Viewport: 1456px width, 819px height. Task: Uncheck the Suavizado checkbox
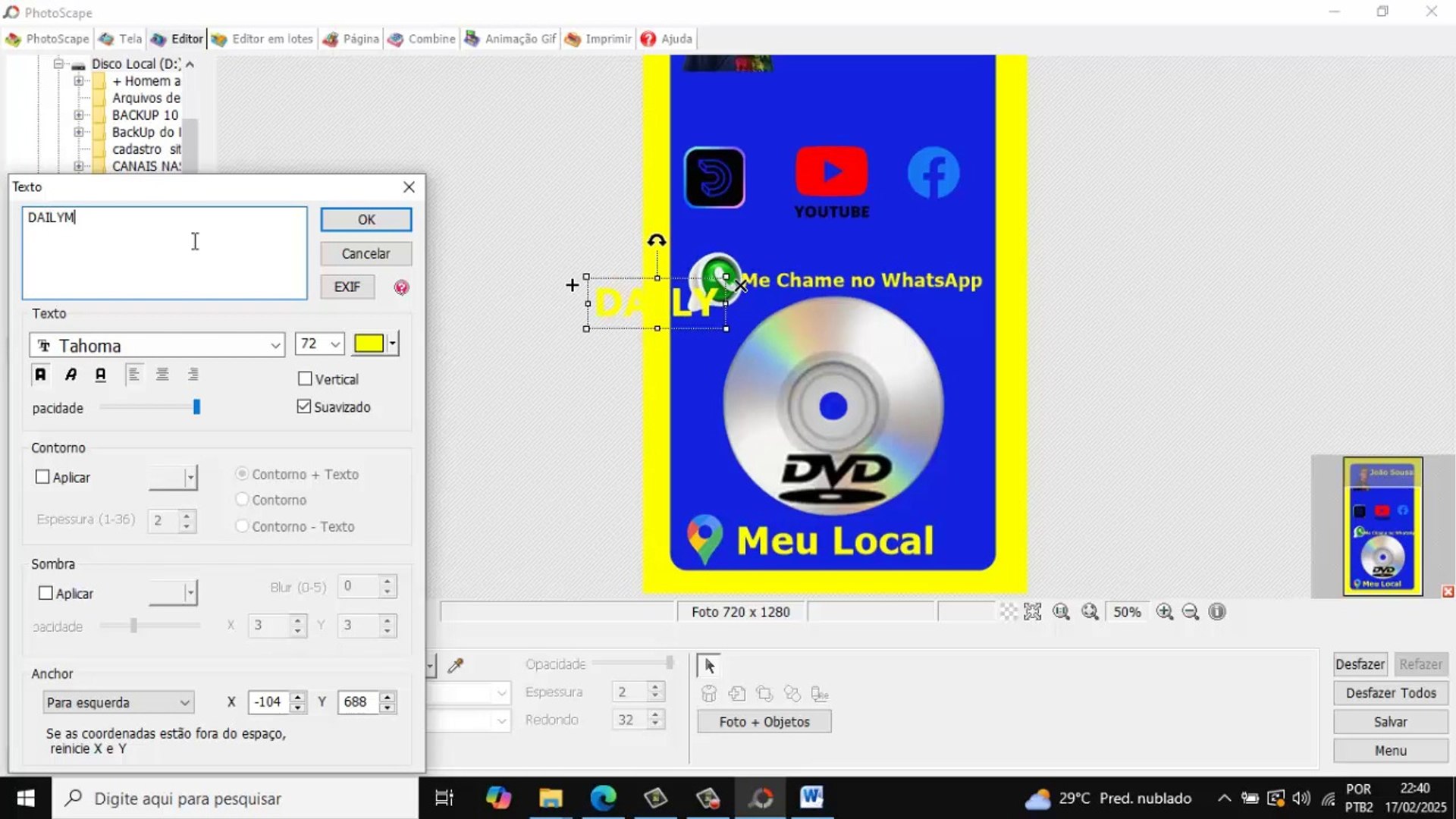(x=305, y=407)
